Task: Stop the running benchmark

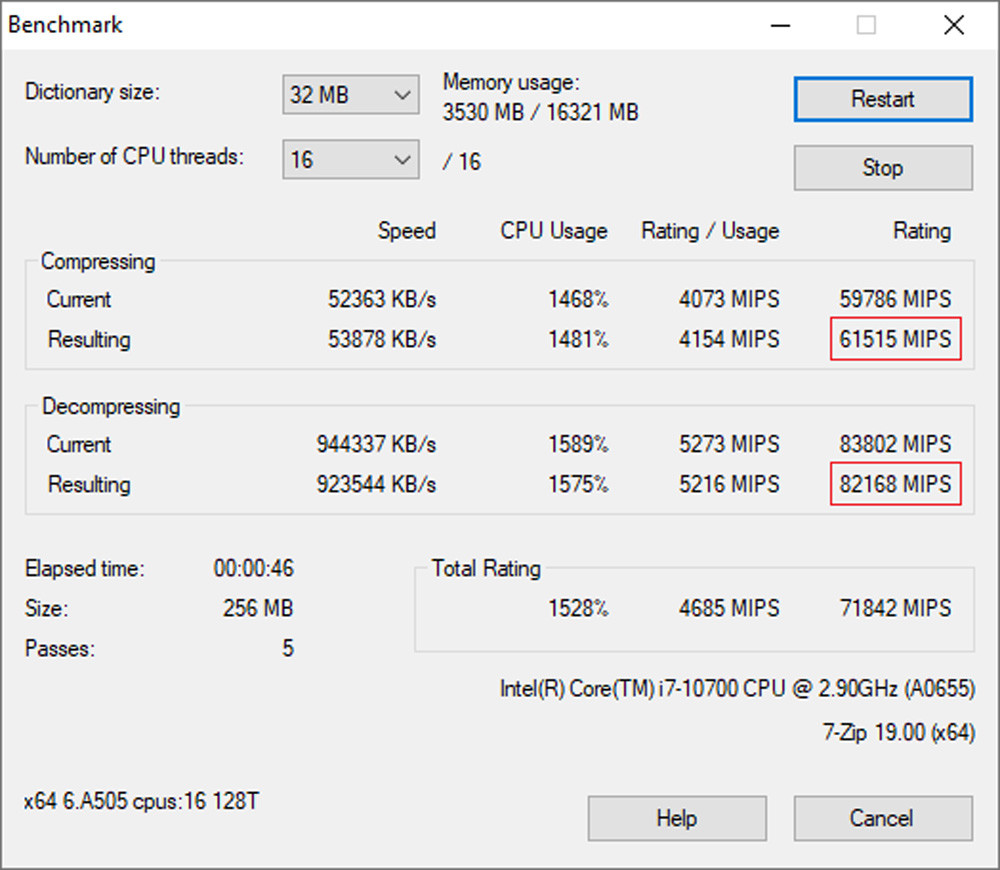Action: tap(882, 168)
